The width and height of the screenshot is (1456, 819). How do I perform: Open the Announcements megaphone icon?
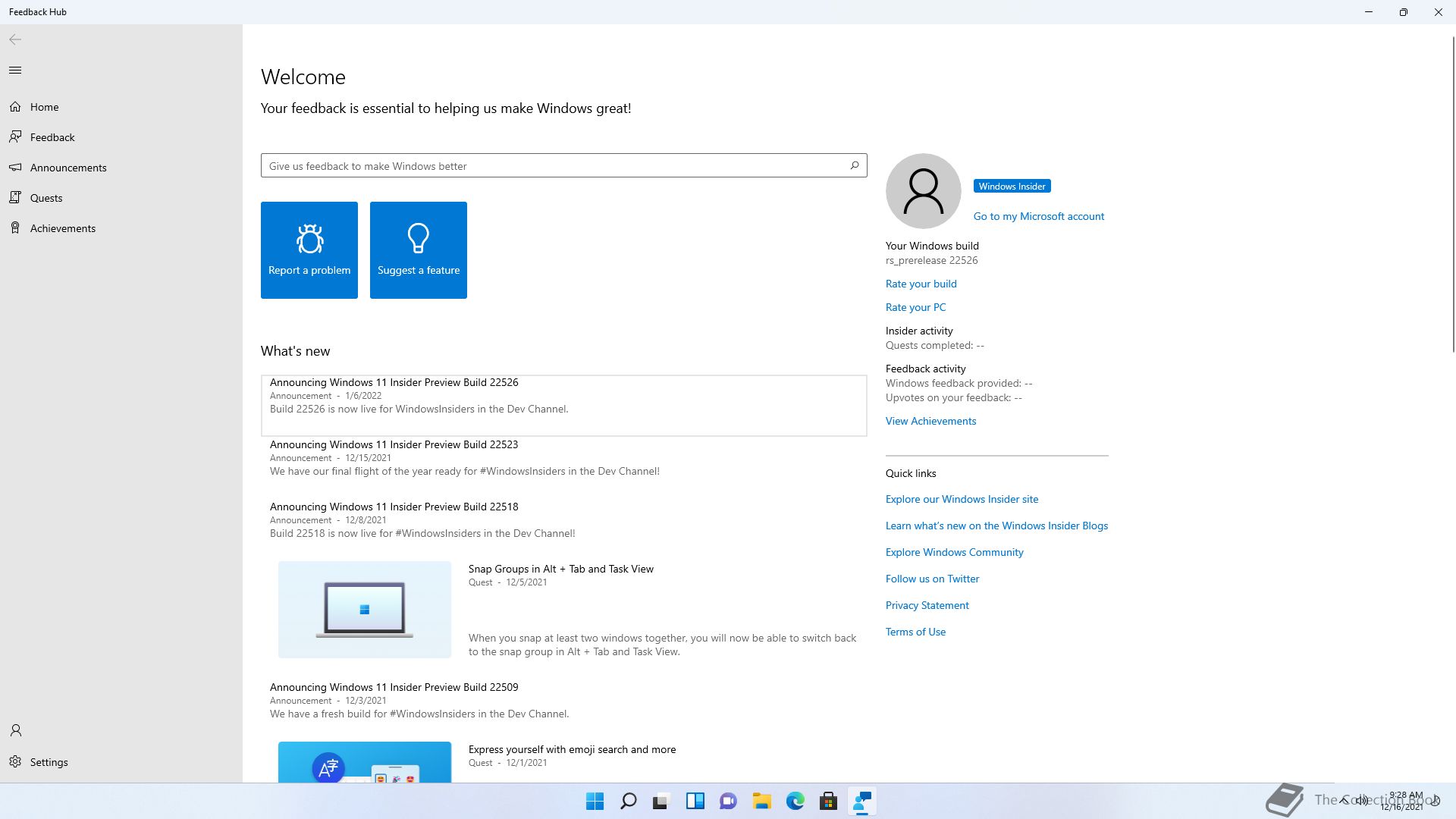pos(15,168)
